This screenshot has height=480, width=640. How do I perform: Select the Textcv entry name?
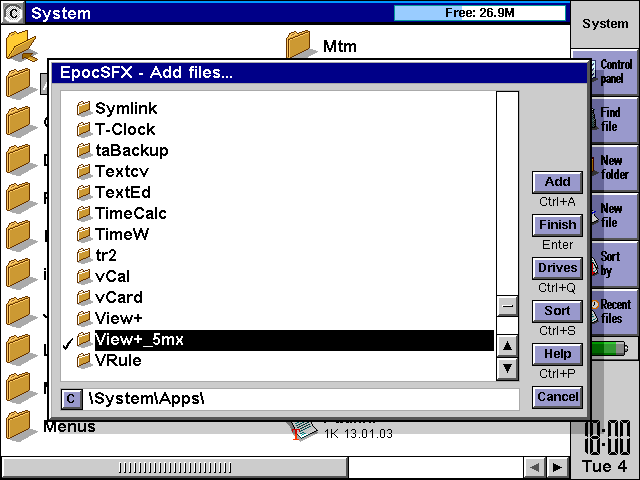point(122,171)
